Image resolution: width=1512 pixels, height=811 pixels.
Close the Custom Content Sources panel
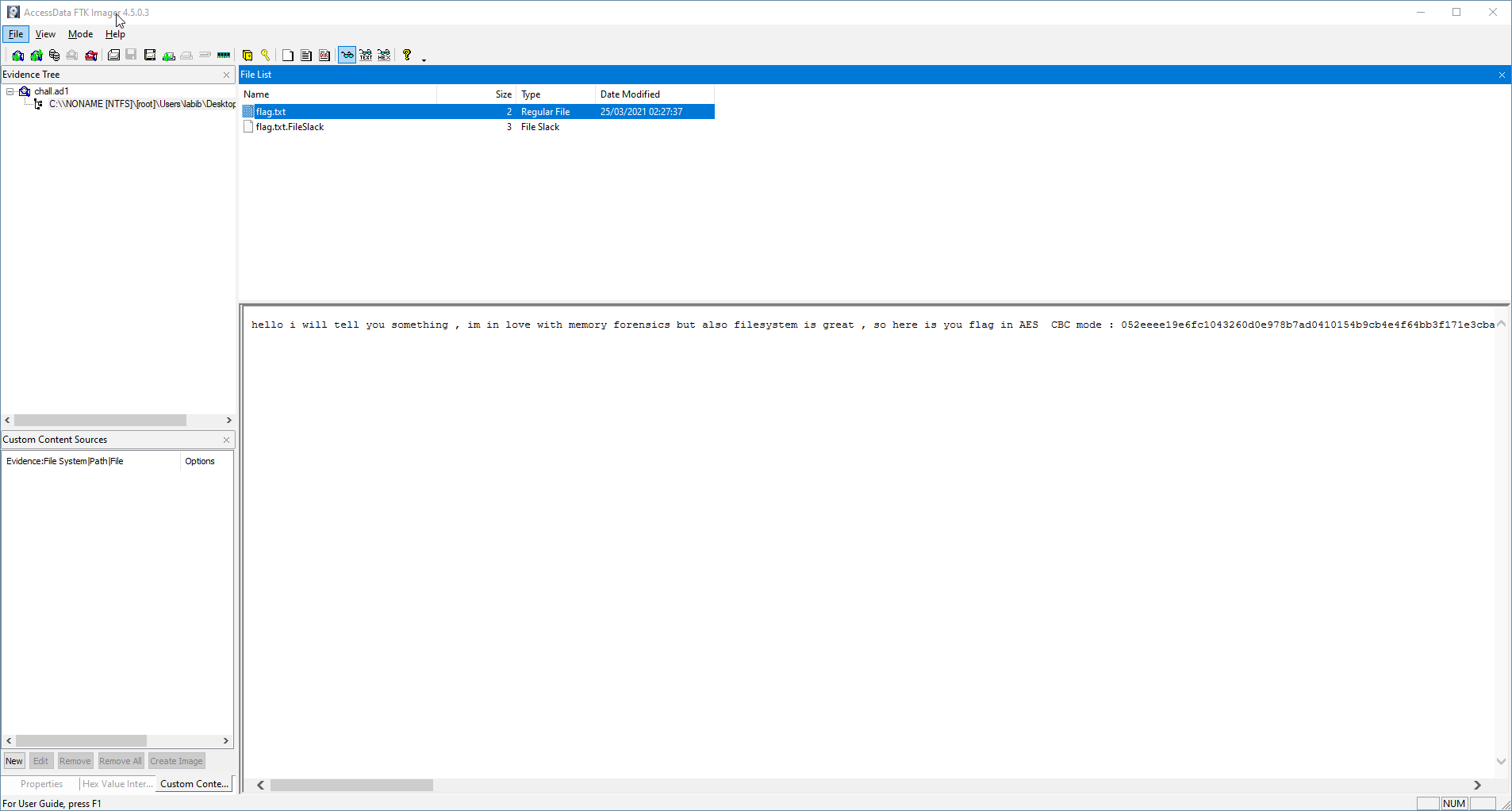(226, 440)
